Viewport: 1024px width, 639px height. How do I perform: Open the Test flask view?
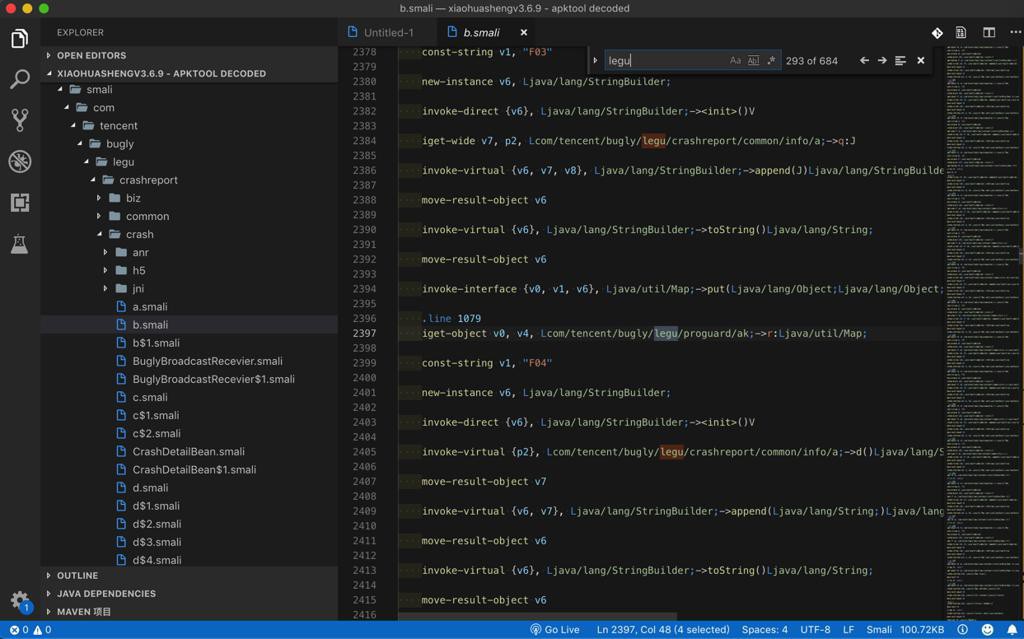[x=20, y=244]
